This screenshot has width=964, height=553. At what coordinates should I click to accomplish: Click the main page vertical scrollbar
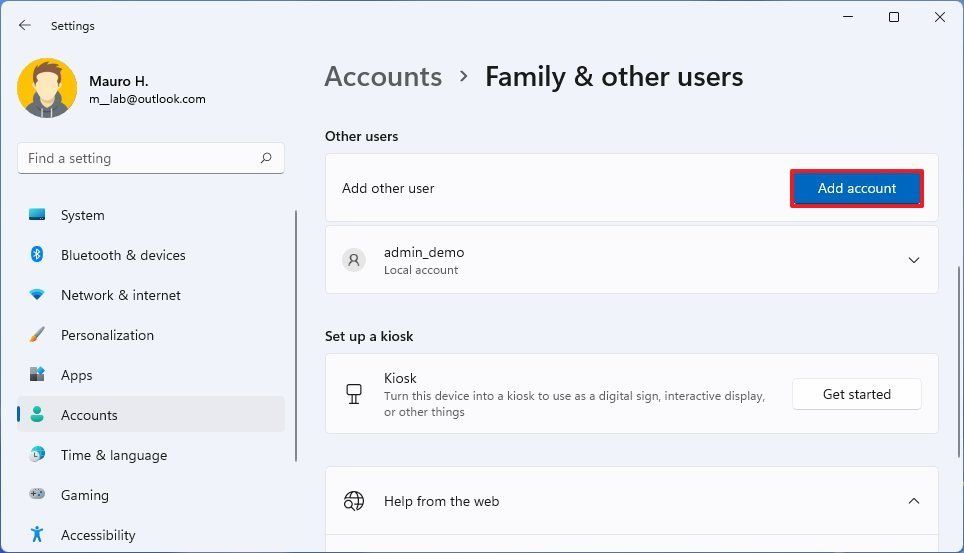pyautogui.click(x=958, y=362)
